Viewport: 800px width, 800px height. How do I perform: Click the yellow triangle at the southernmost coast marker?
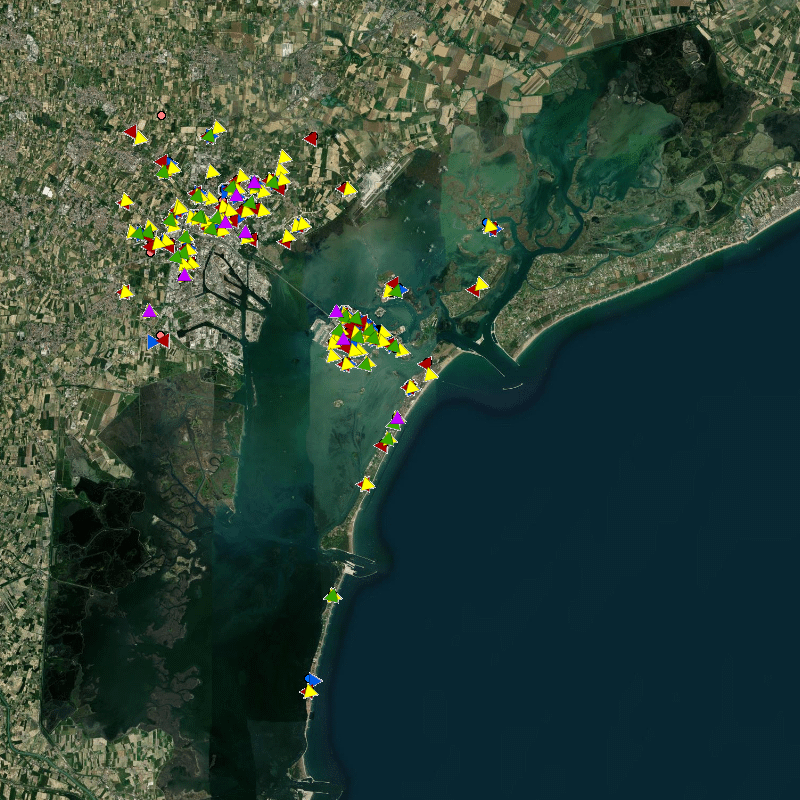[x=310, y=692]
